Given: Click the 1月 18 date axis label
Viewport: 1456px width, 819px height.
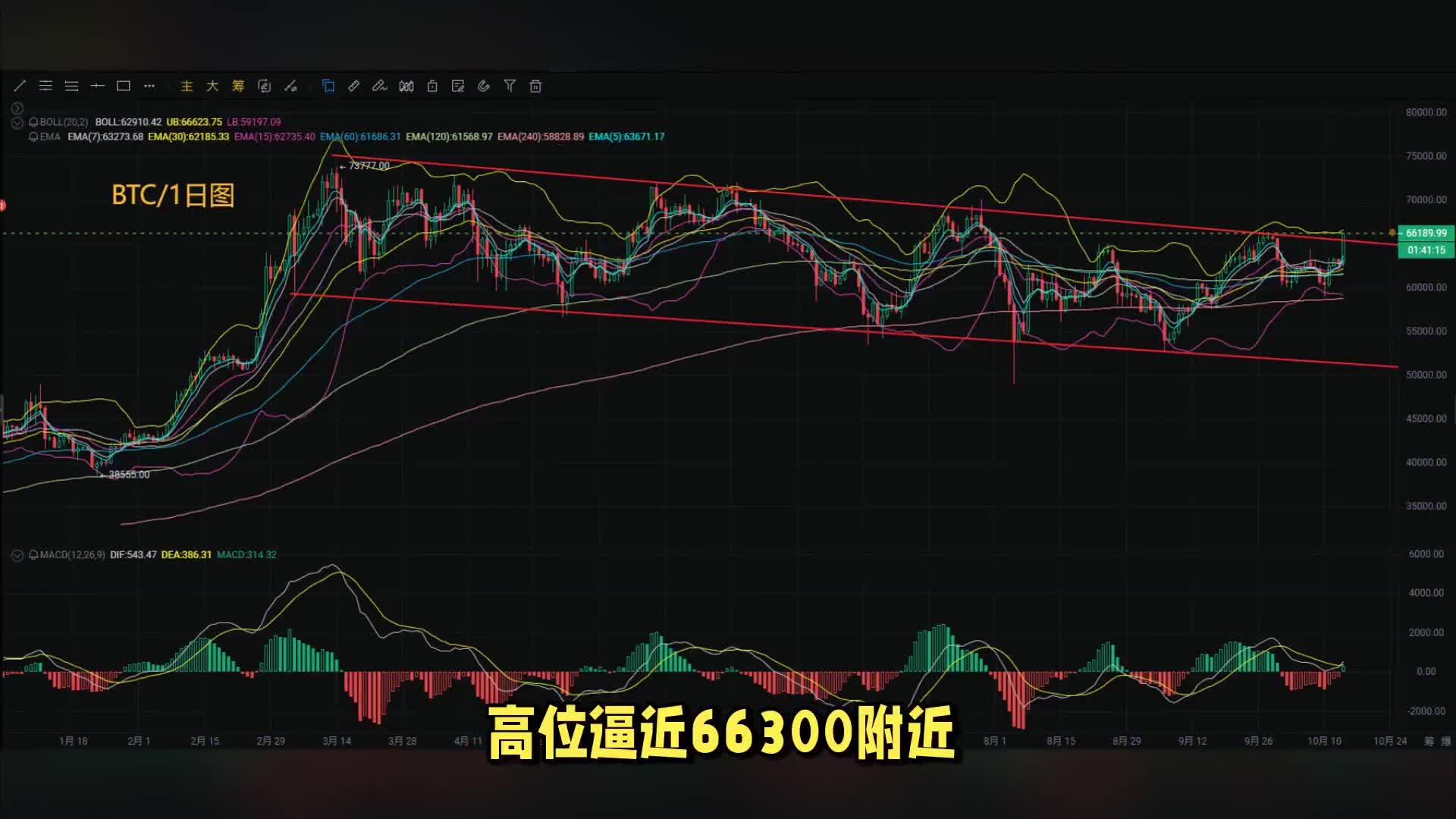Looking at the screenshot, I should point(74,742).
